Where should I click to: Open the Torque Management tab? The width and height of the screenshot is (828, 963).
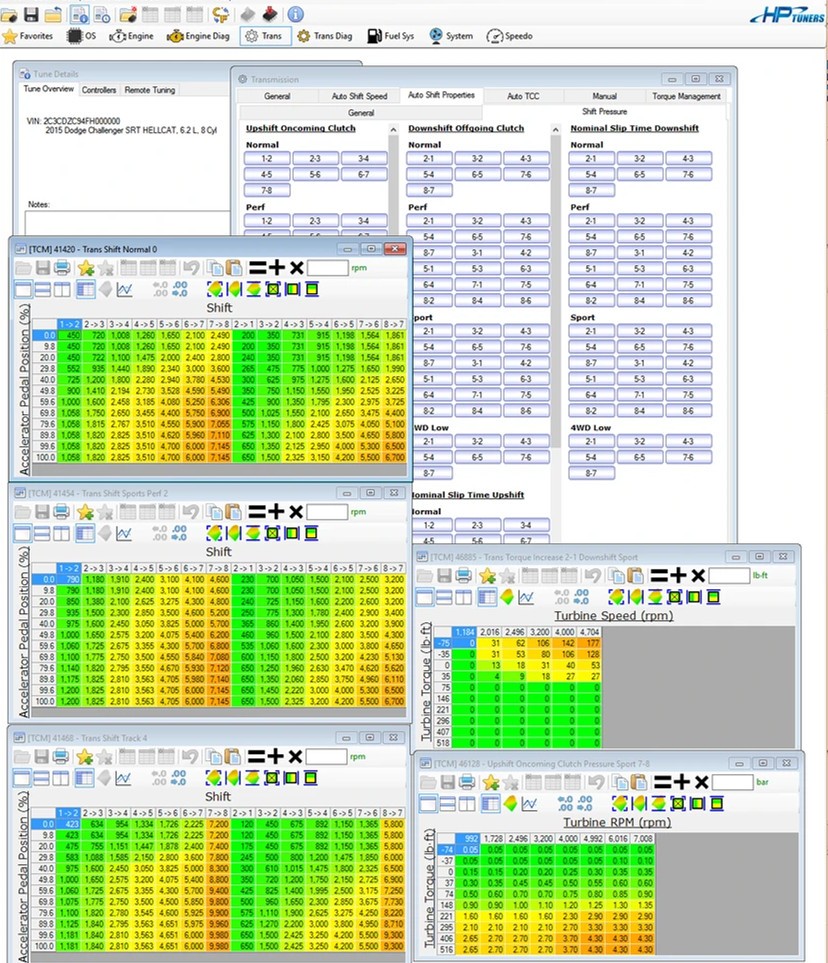[x=686, y=96]
